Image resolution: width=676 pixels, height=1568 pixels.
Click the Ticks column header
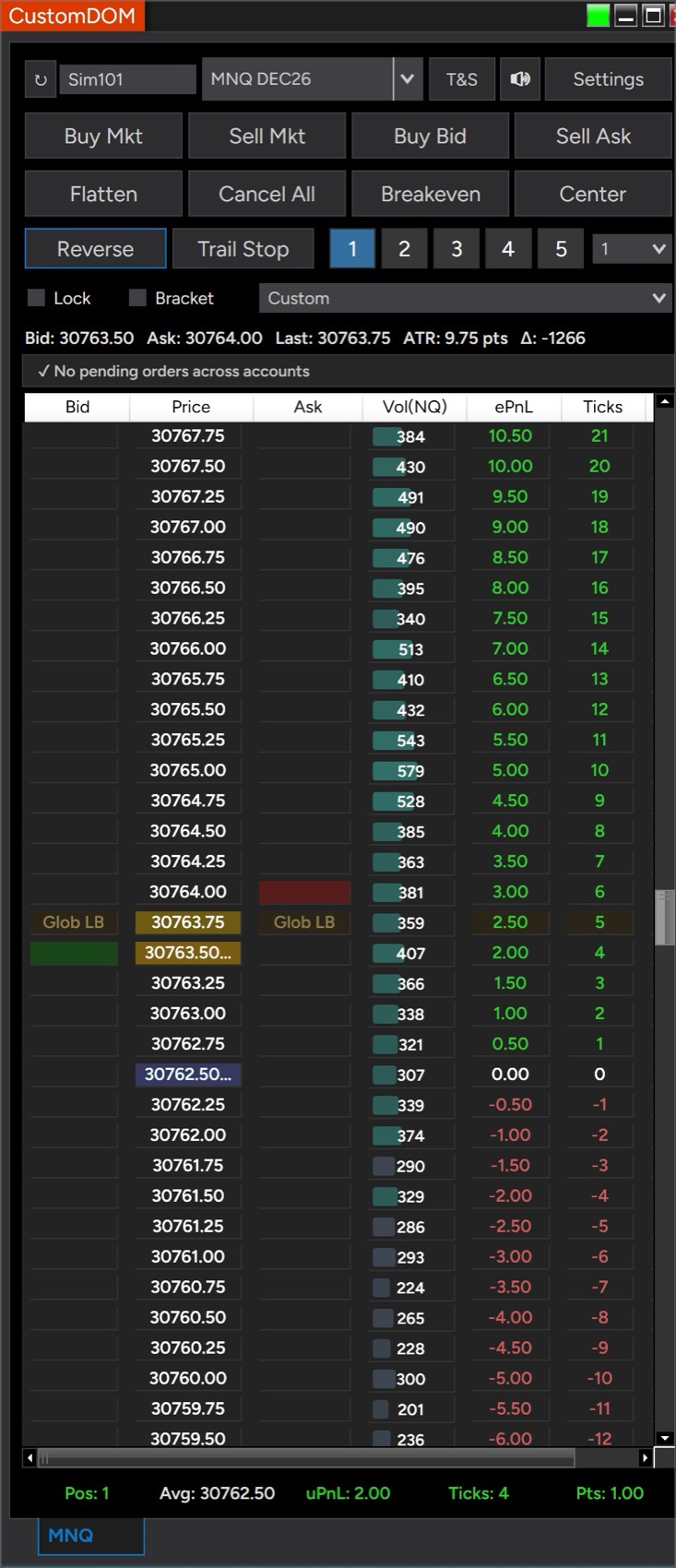tap(603, 407)
